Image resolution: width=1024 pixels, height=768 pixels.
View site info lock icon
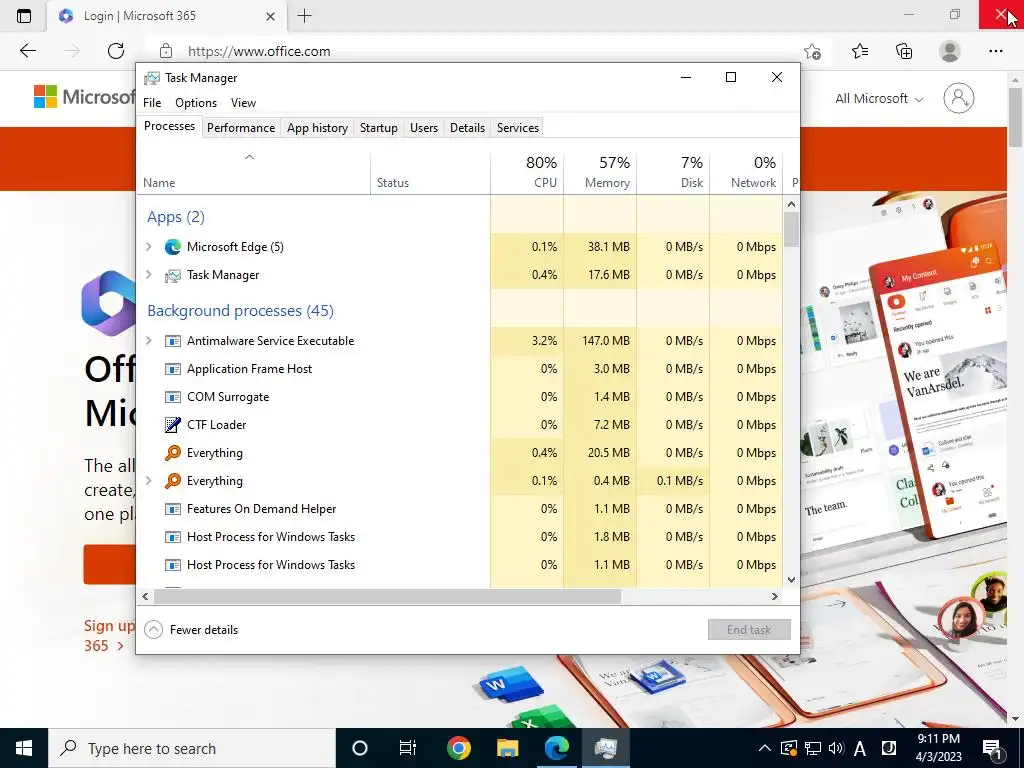(166, 51)
